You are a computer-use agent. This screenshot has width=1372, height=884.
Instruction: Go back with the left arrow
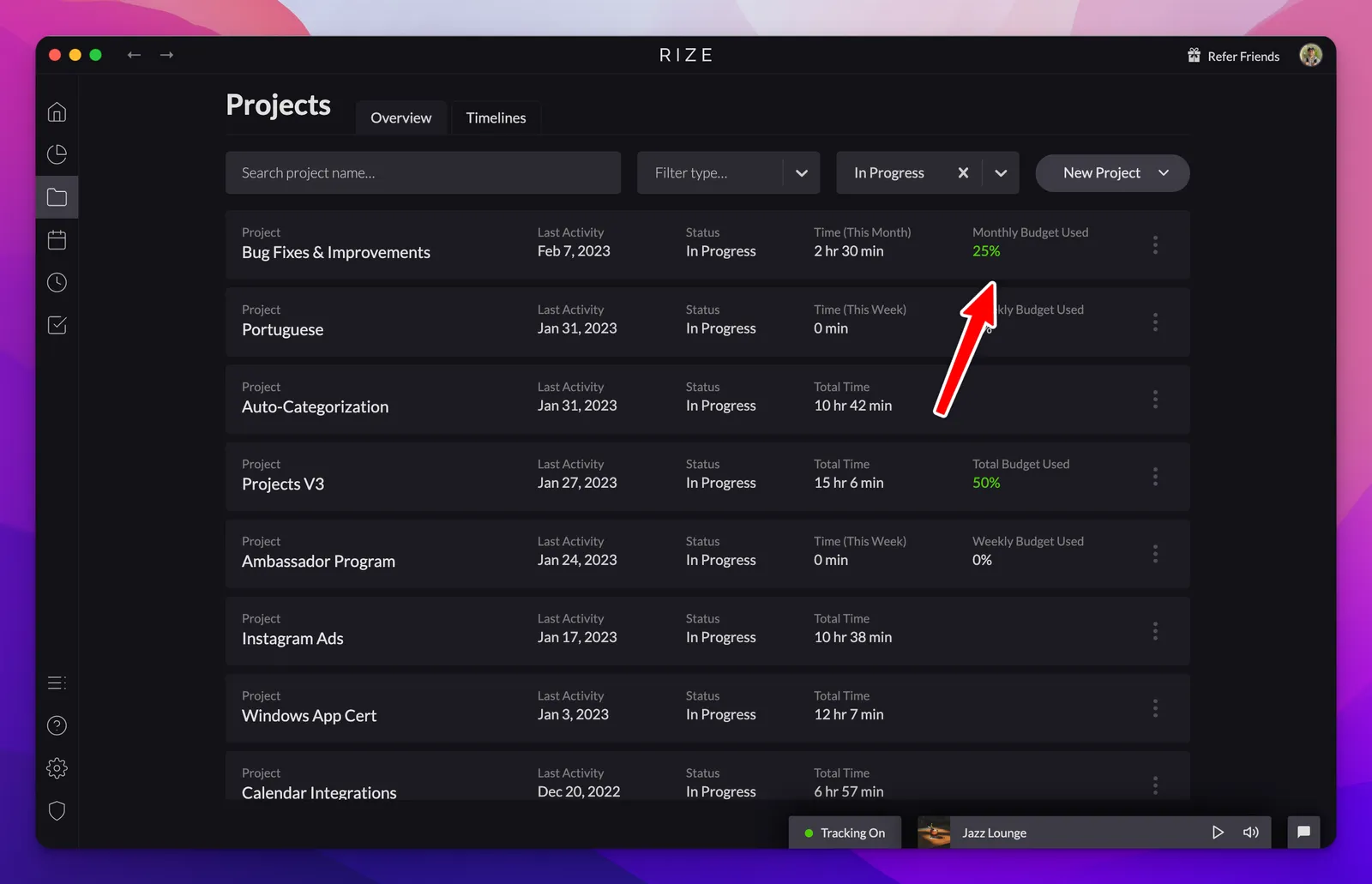tap(134, 55)
